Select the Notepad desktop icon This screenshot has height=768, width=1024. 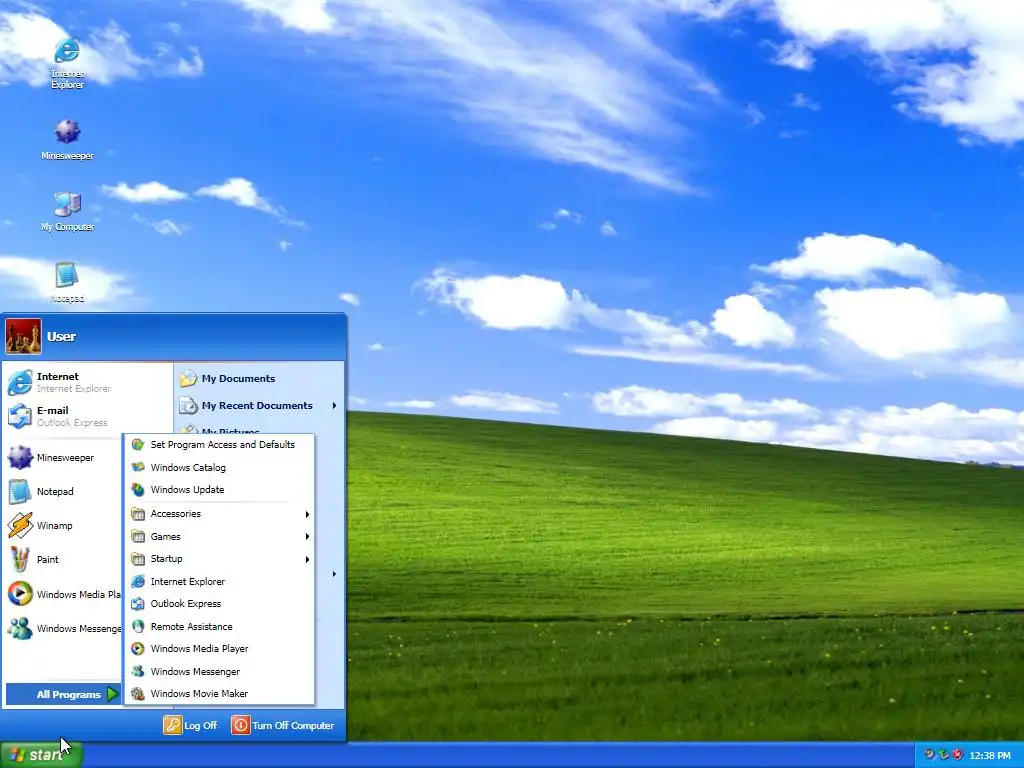coord(67,282)
